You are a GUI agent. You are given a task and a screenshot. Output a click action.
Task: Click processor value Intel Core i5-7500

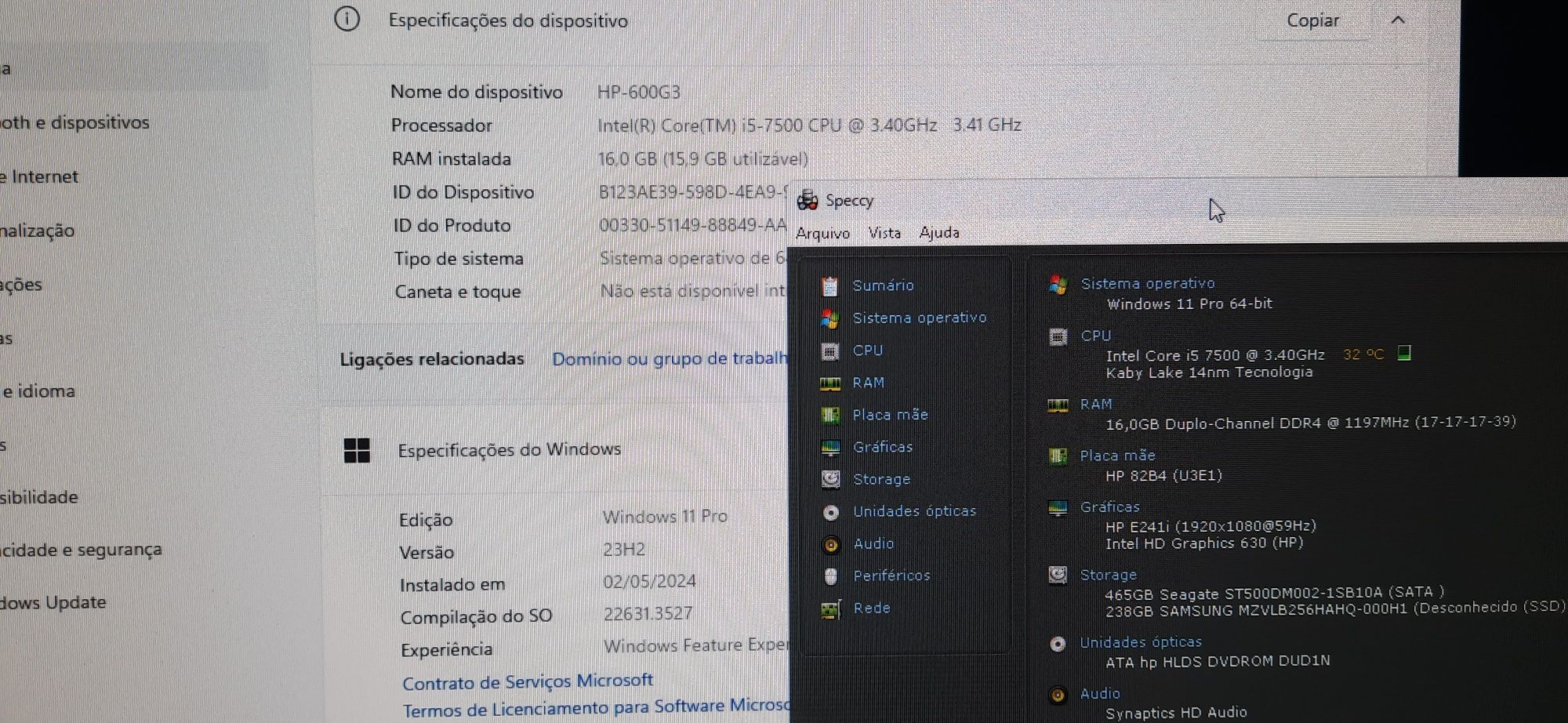[x=809, y=125]
